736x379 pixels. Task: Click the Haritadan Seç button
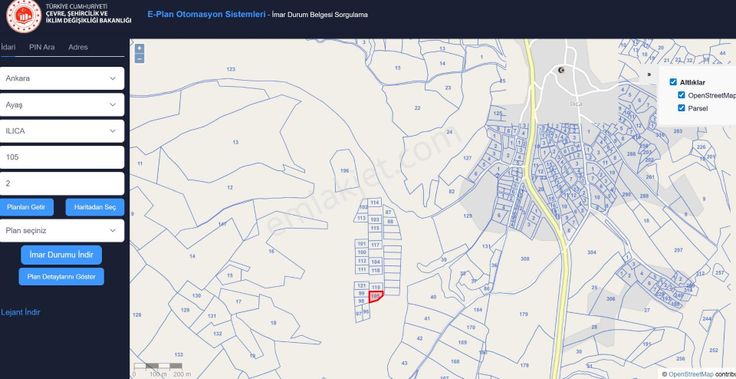pyautogui.click(x=95, y=207)
